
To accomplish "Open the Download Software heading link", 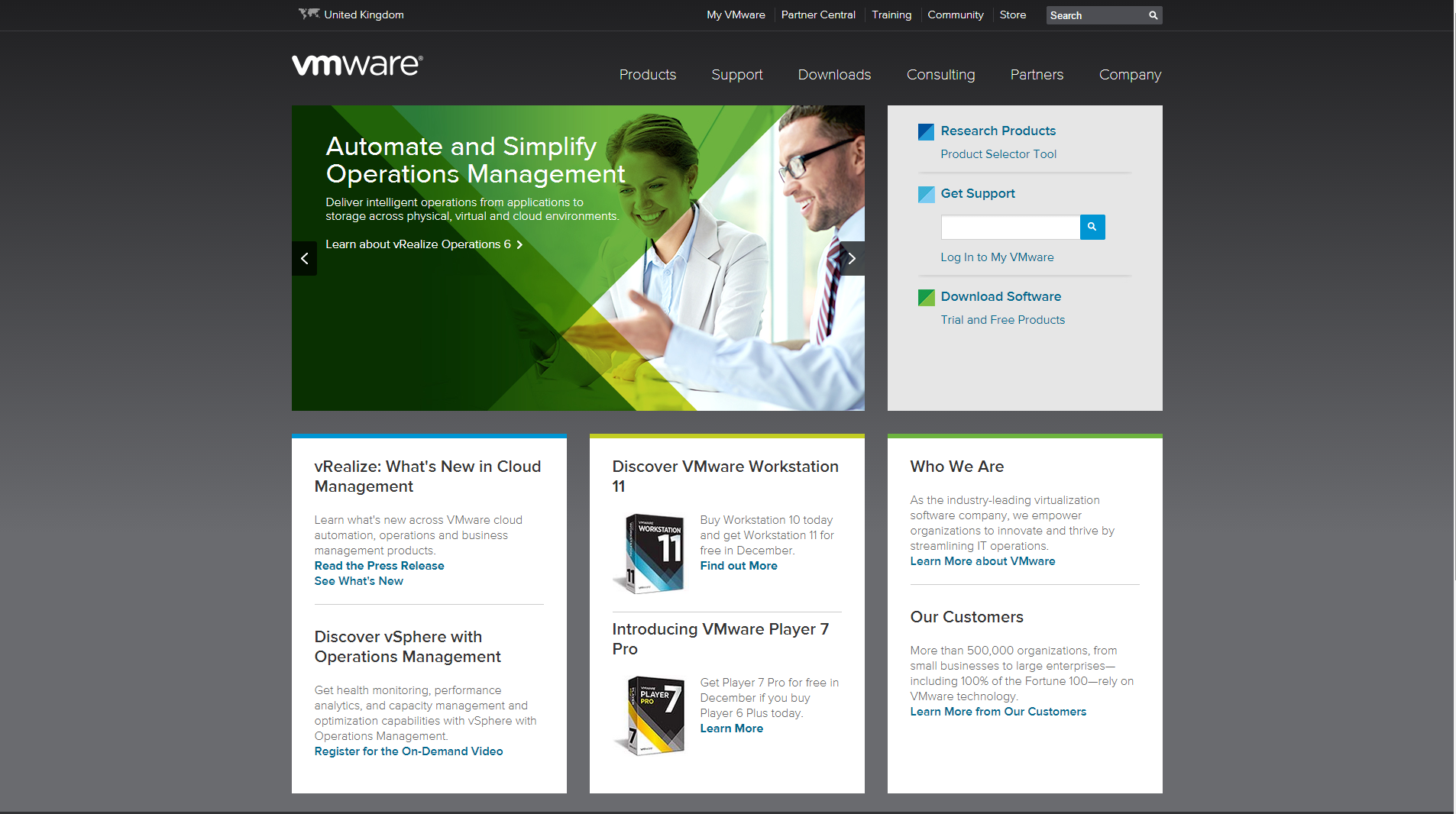I will (x=1001, y=296).
